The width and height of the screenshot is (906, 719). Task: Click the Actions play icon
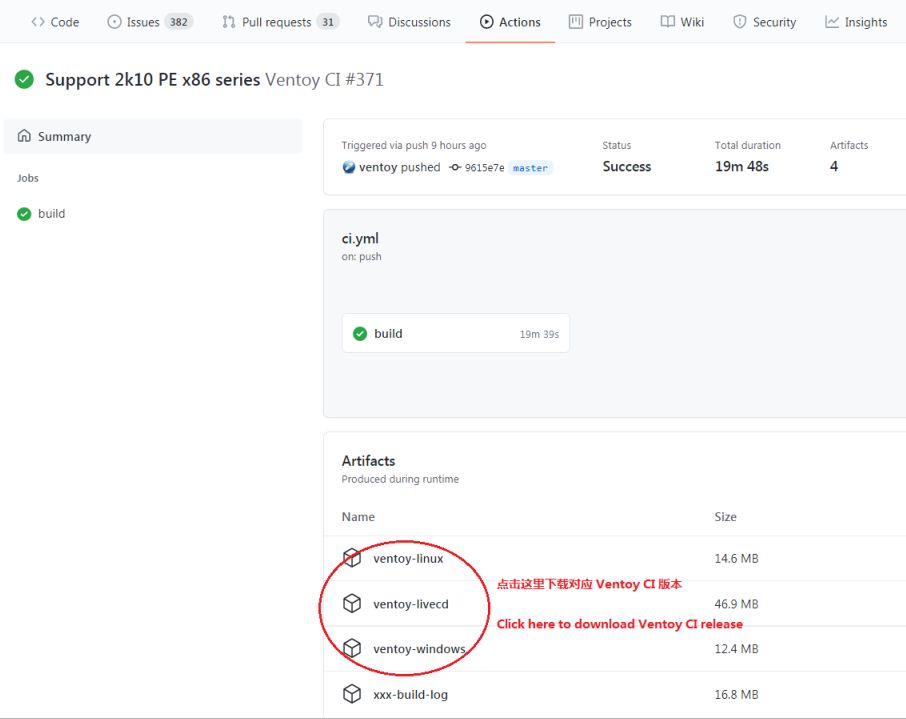click(487, 22)
